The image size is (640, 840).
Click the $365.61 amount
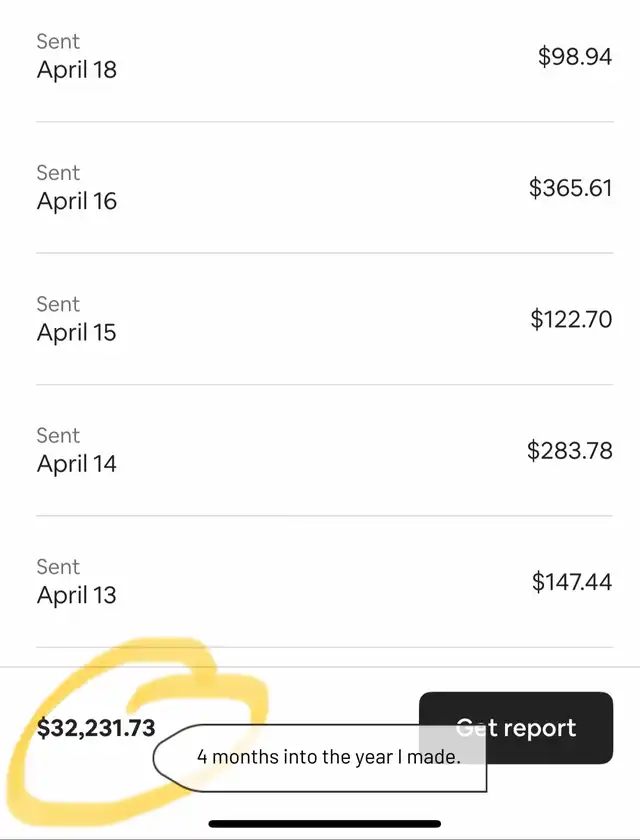pyautogui.click(x=570, y=187)
